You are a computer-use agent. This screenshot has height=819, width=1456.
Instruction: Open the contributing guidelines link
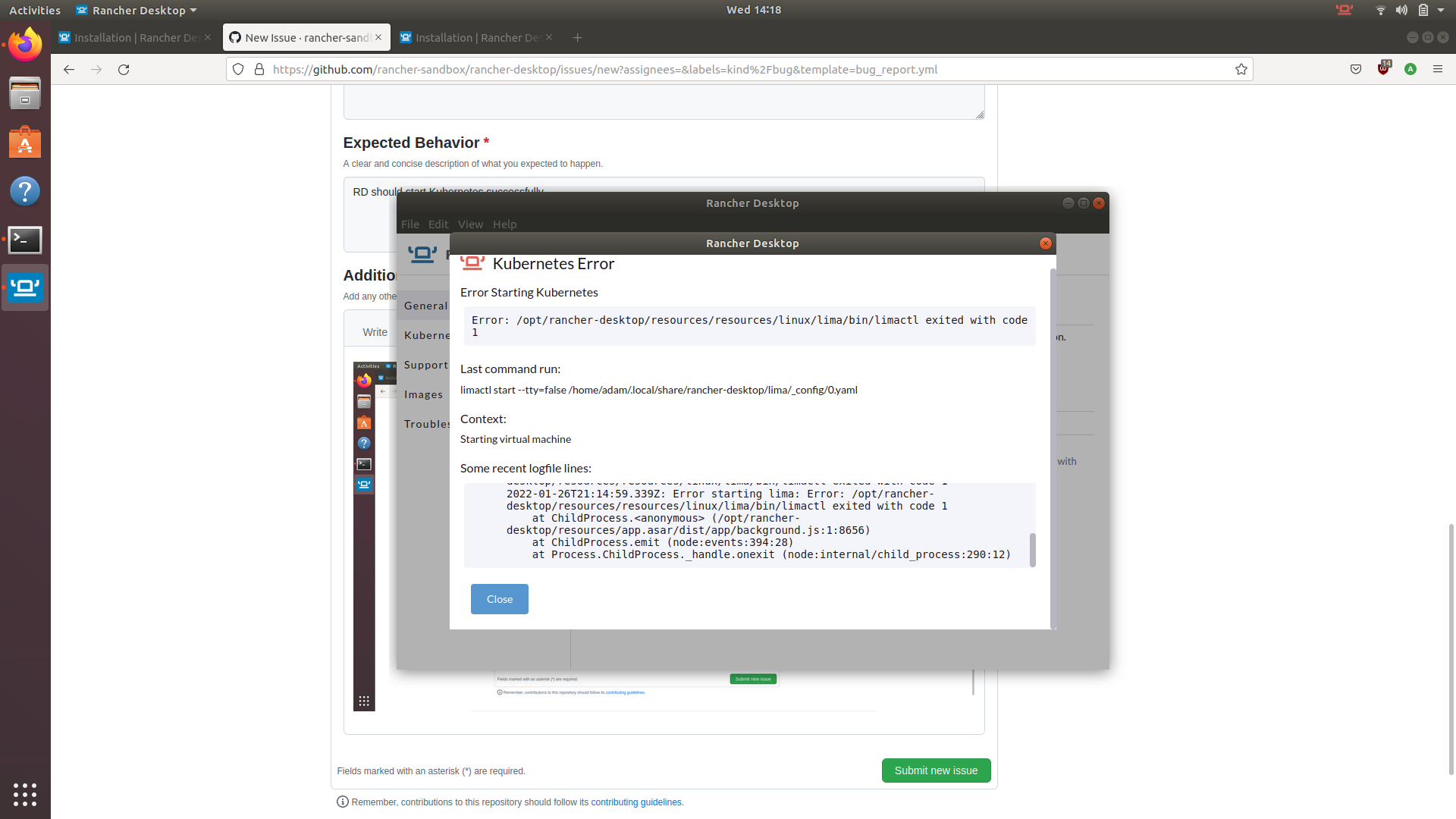coord(636,802)
